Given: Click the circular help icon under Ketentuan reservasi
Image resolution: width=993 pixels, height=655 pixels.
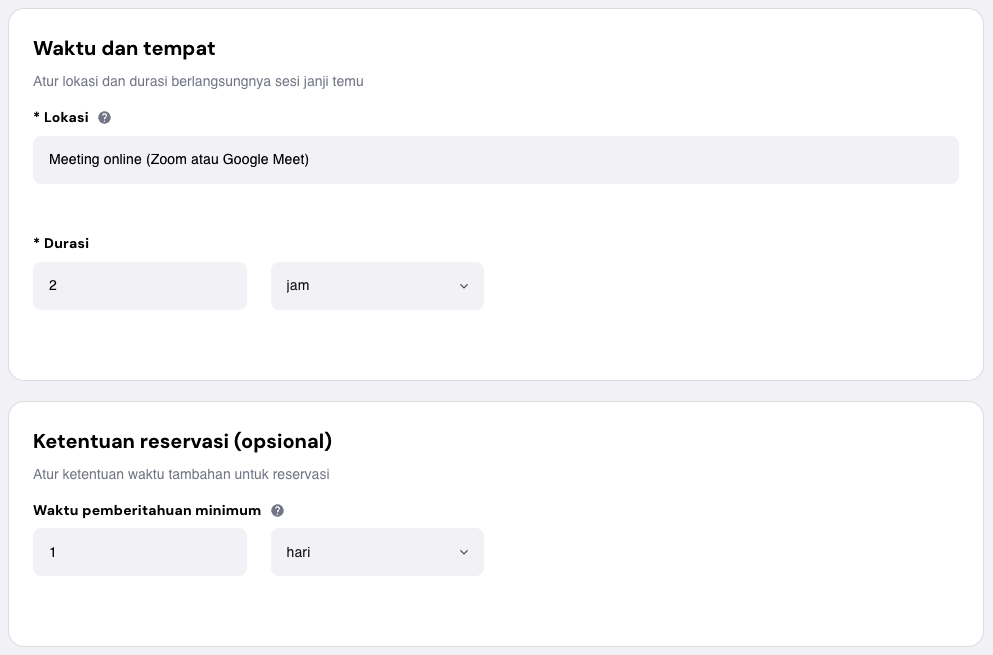Looking at the screenshot, I should [x=278, y=510].
